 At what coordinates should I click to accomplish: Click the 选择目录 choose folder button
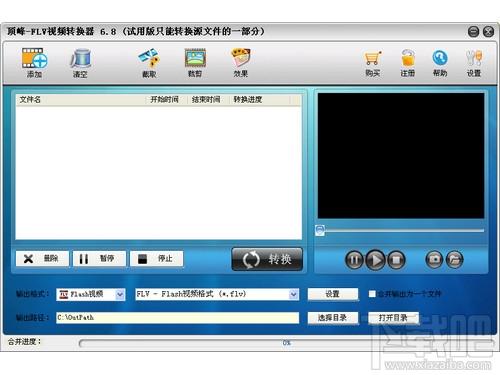(333, 318)
